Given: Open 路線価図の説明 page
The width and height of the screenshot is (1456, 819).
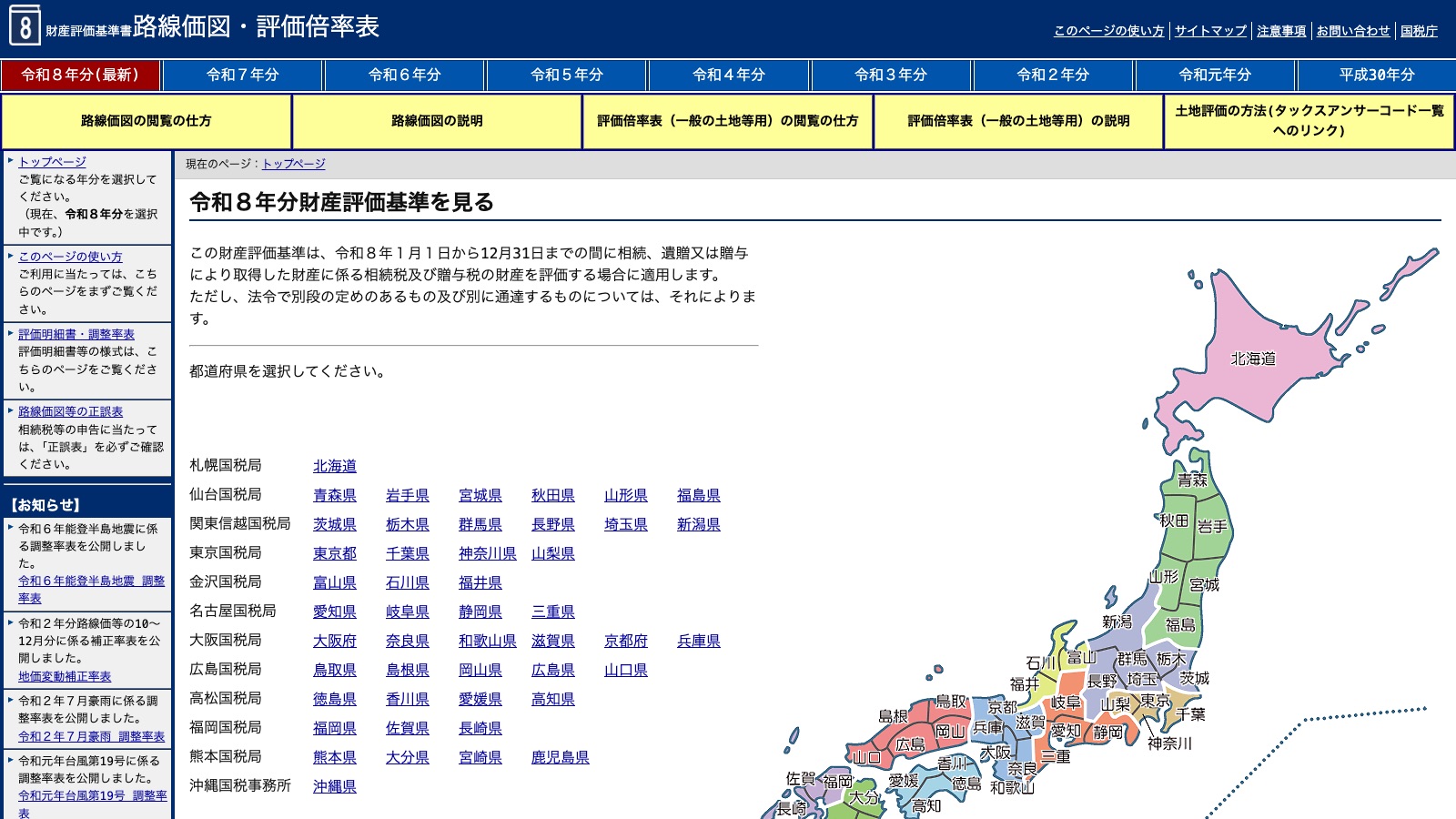Looking at the screenshot, I should (437, 121).
